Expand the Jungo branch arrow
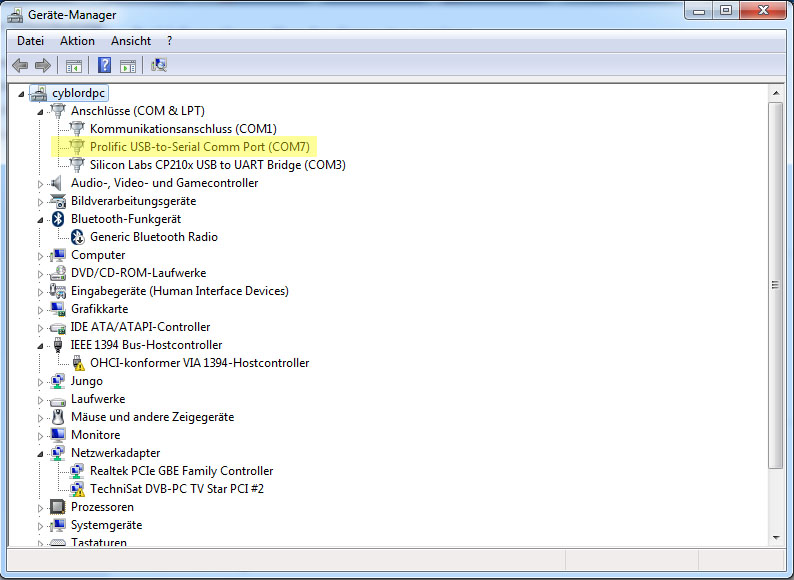 pyautogui.click(x=41, y=382)
